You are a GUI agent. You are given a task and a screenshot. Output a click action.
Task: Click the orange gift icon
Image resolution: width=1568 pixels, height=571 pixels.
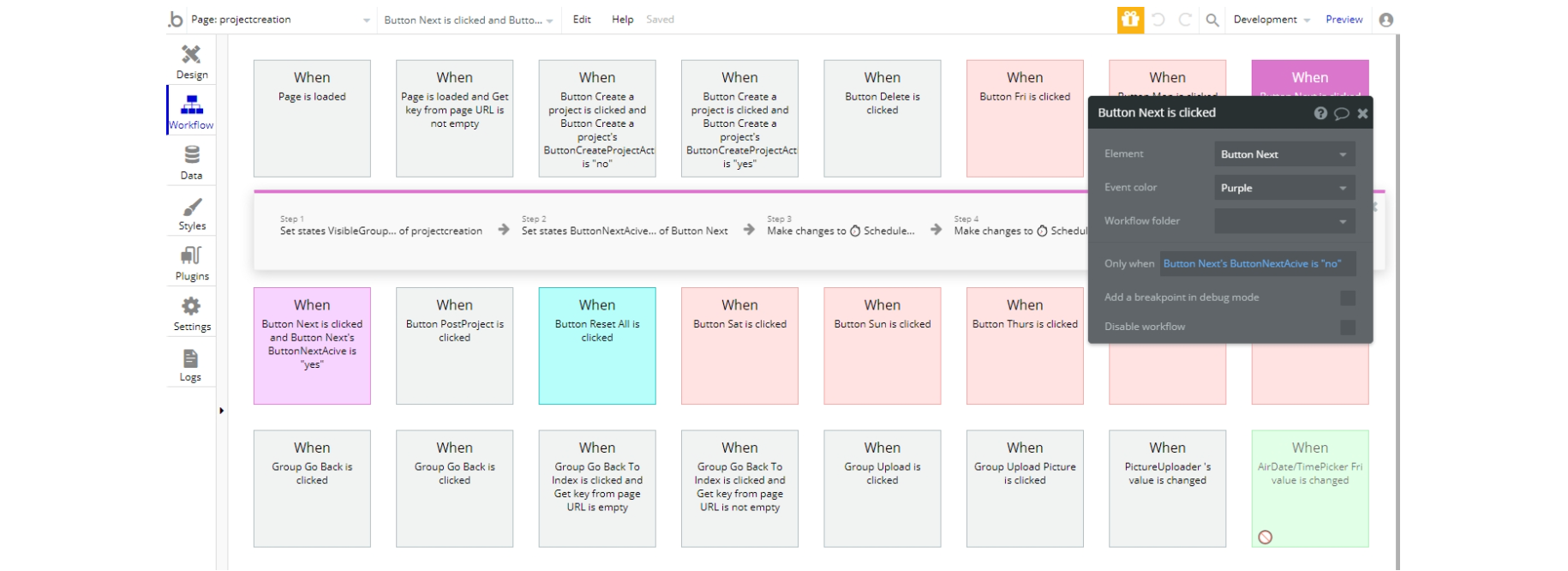click(x=1130, y=19)
